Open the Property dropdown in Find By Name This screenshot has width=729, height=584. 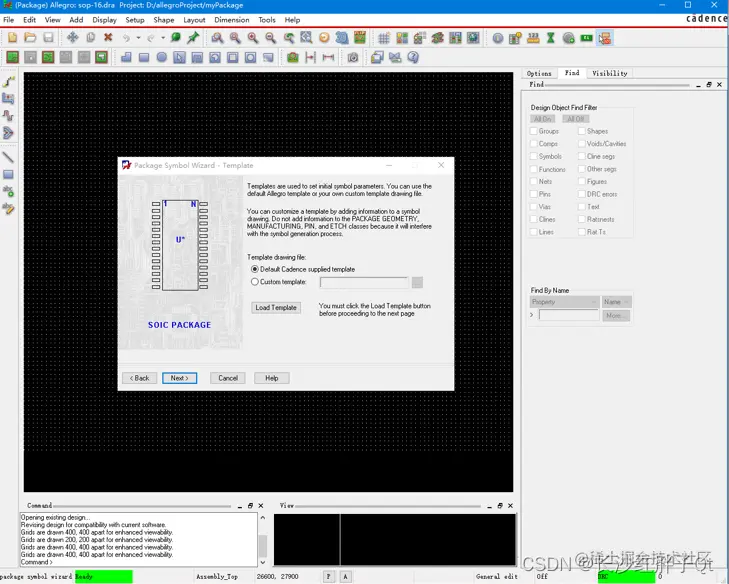click(564, 302)
